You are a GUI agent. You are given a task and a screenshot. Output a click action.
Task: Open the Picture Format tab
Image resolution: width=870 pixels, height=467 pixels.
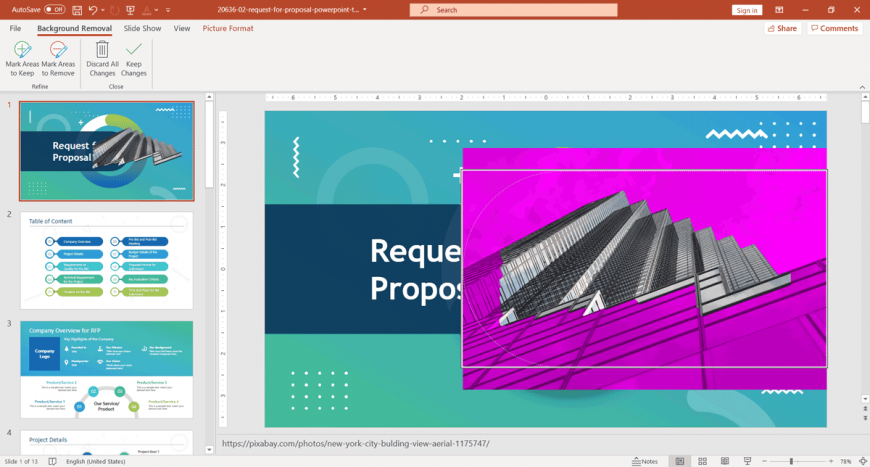click(228, 28)
